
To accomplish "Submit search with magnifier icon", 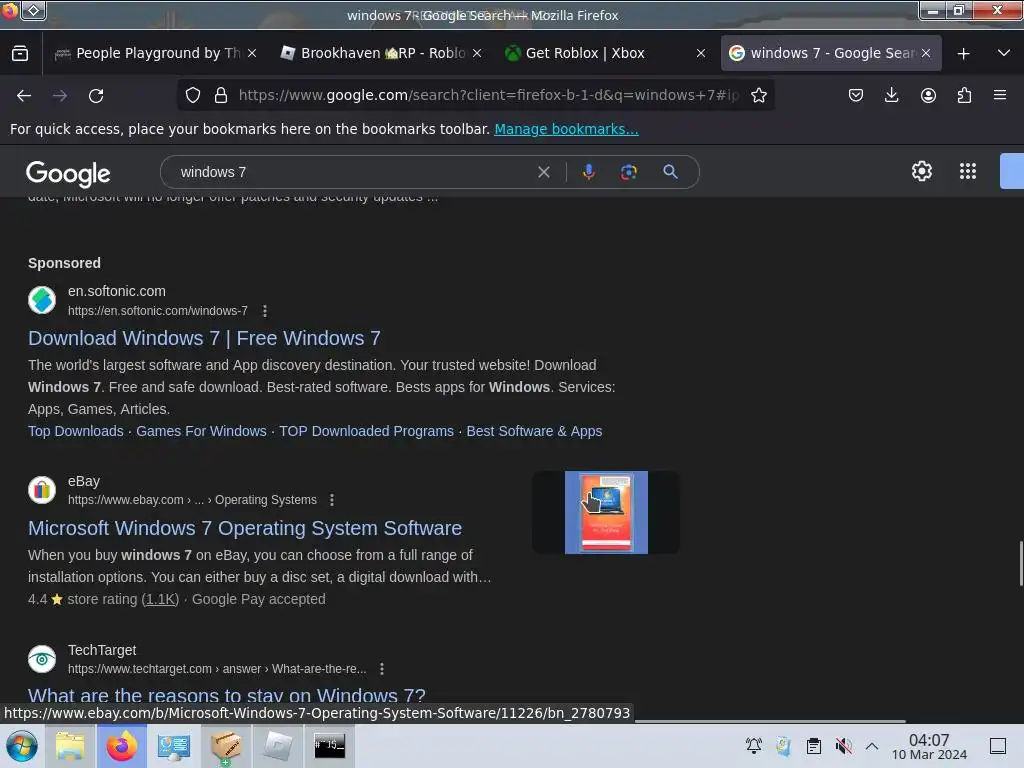I will 670,172.
